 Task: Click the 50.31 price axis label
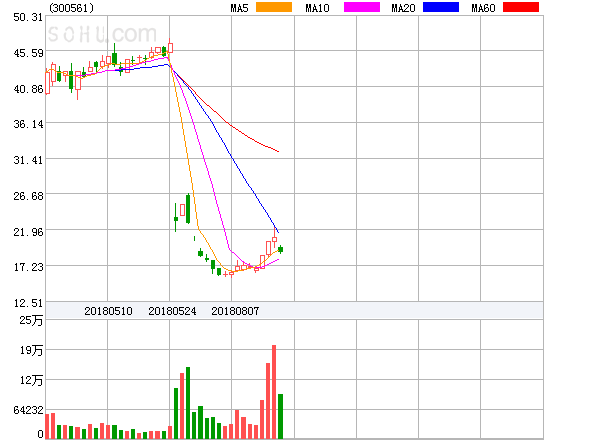[28, 17]
